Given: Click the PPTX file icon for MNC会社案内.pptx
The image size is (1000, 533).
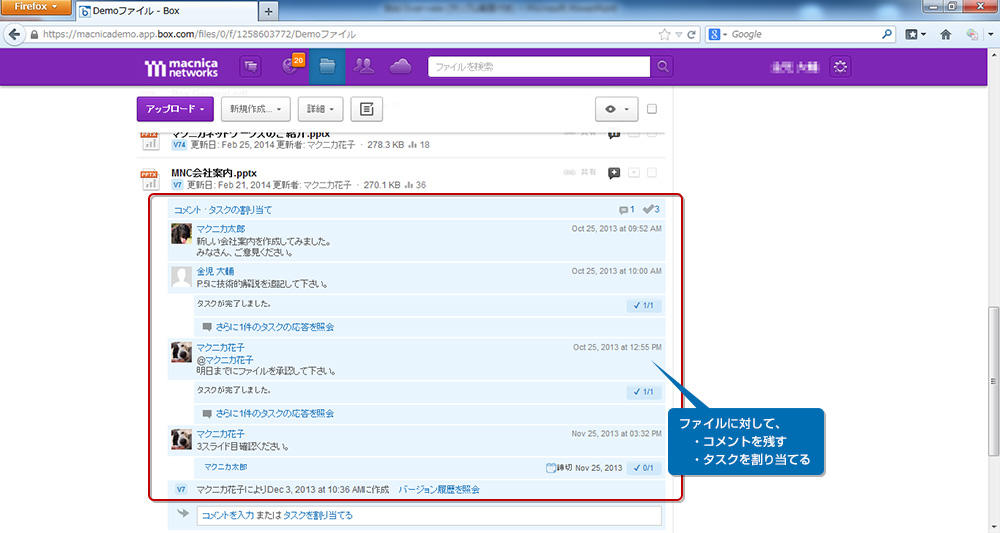Looking at the screenshot, I should click(x=149, y=179).
